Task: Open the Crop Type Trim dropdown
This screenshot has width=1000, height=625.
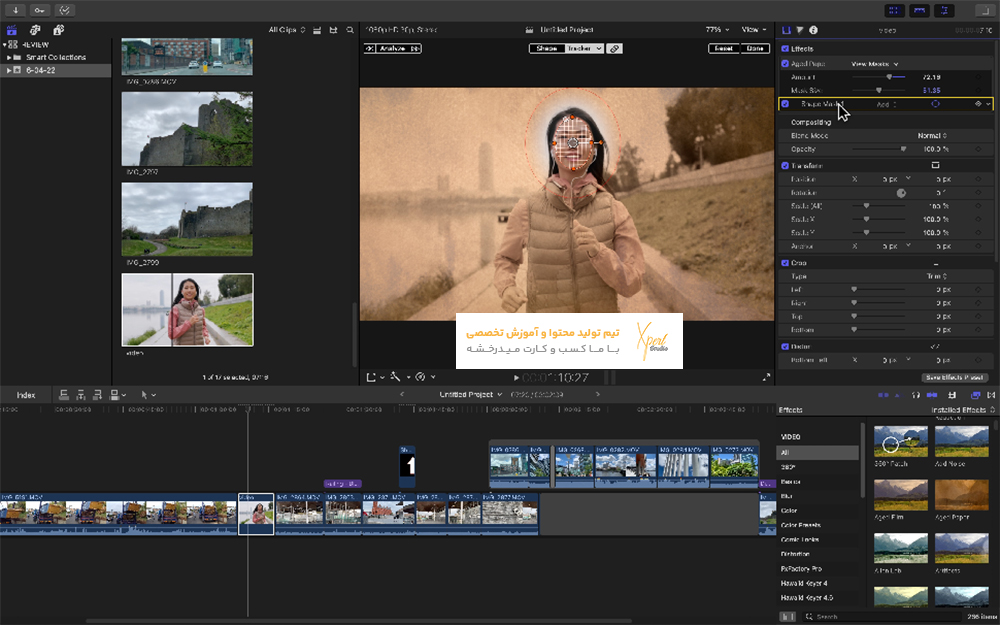Action: coord(936,276)
